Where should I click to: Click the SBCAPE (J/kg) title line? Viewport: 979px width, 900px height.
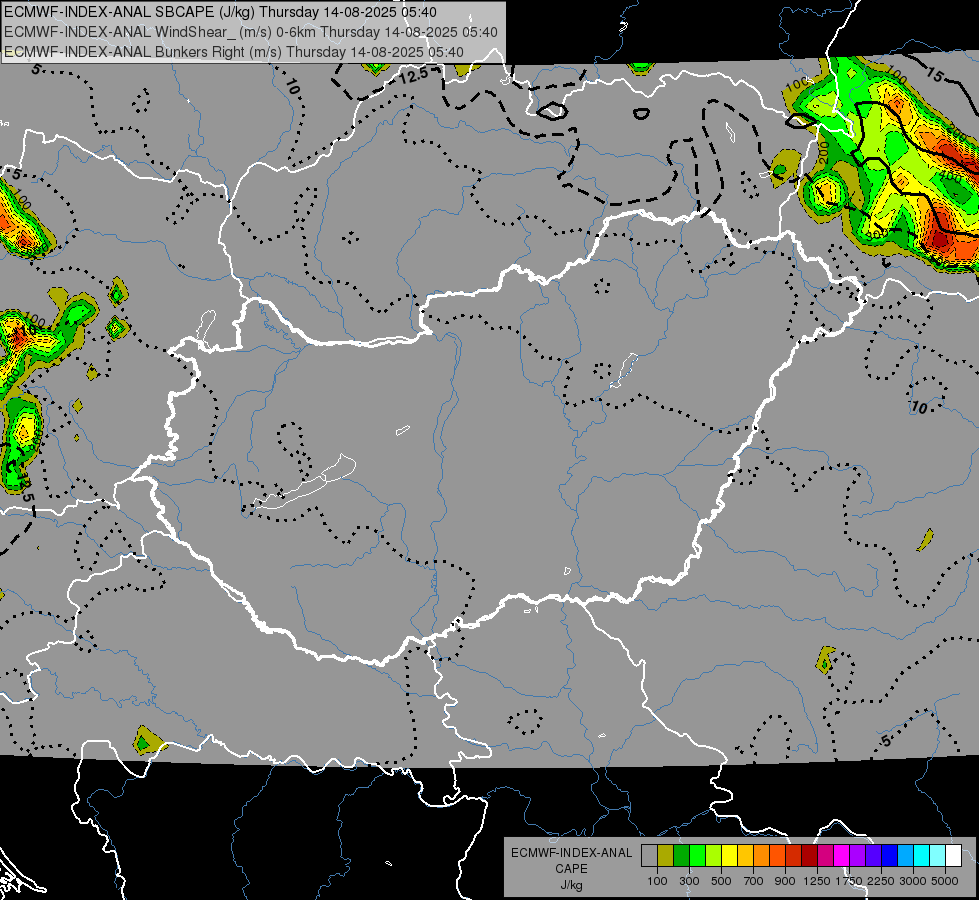coord(220,12)
